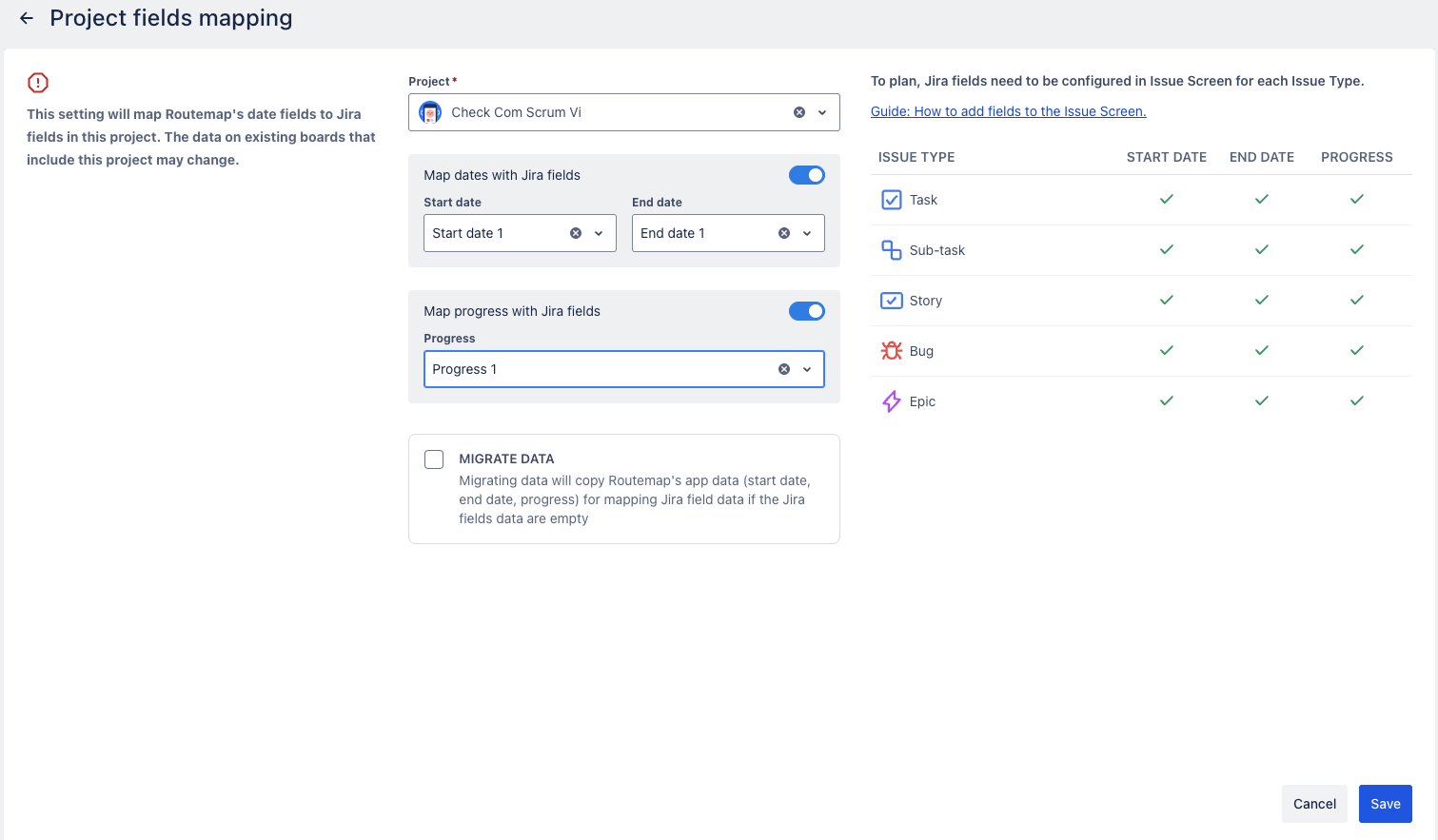1438x840 pixels.
Task: Disable Map dates with Jira fields toggle
Action: pyautogui.click(x=806, y=175)
